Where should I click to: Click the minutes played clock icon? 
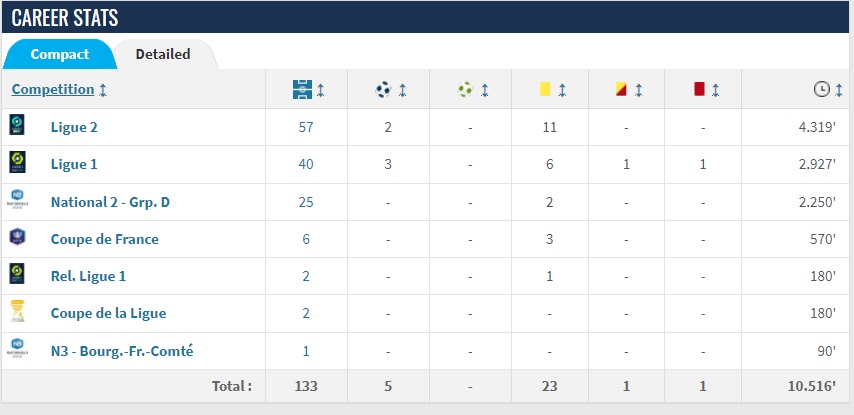[821, 89]
